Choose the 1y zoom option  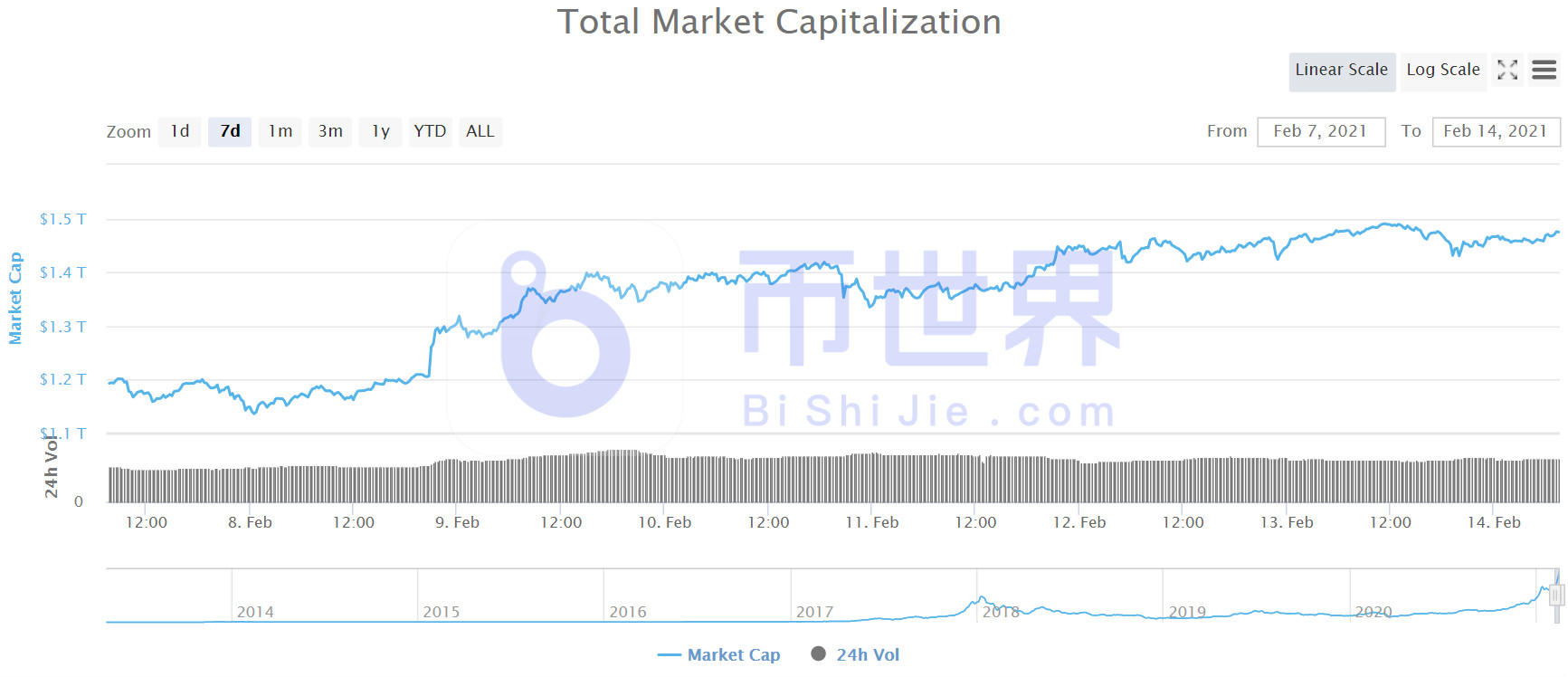(380, 131)
